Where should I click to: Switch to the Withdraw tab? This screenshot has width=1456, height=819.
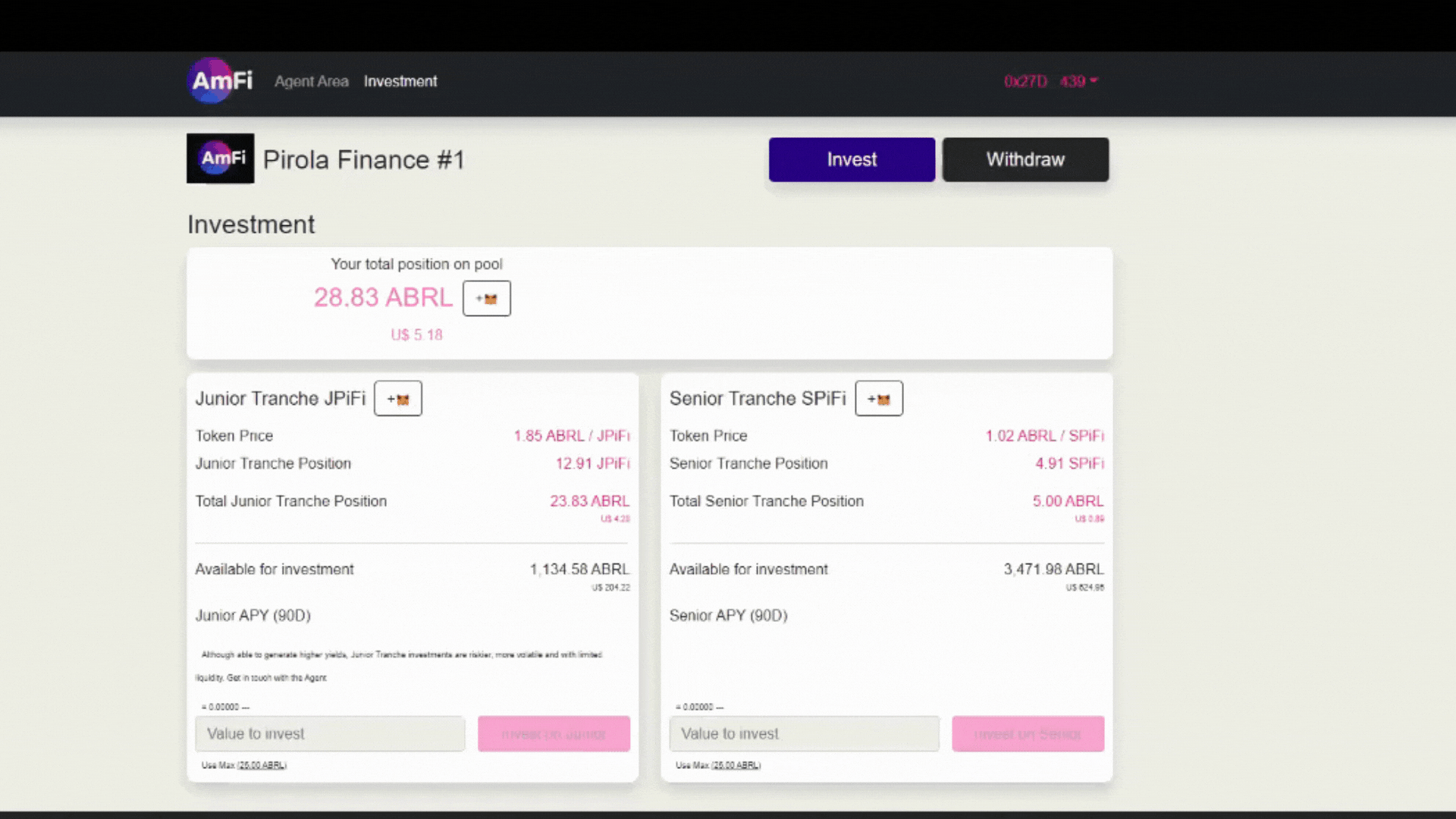(x=1025, y=159)
